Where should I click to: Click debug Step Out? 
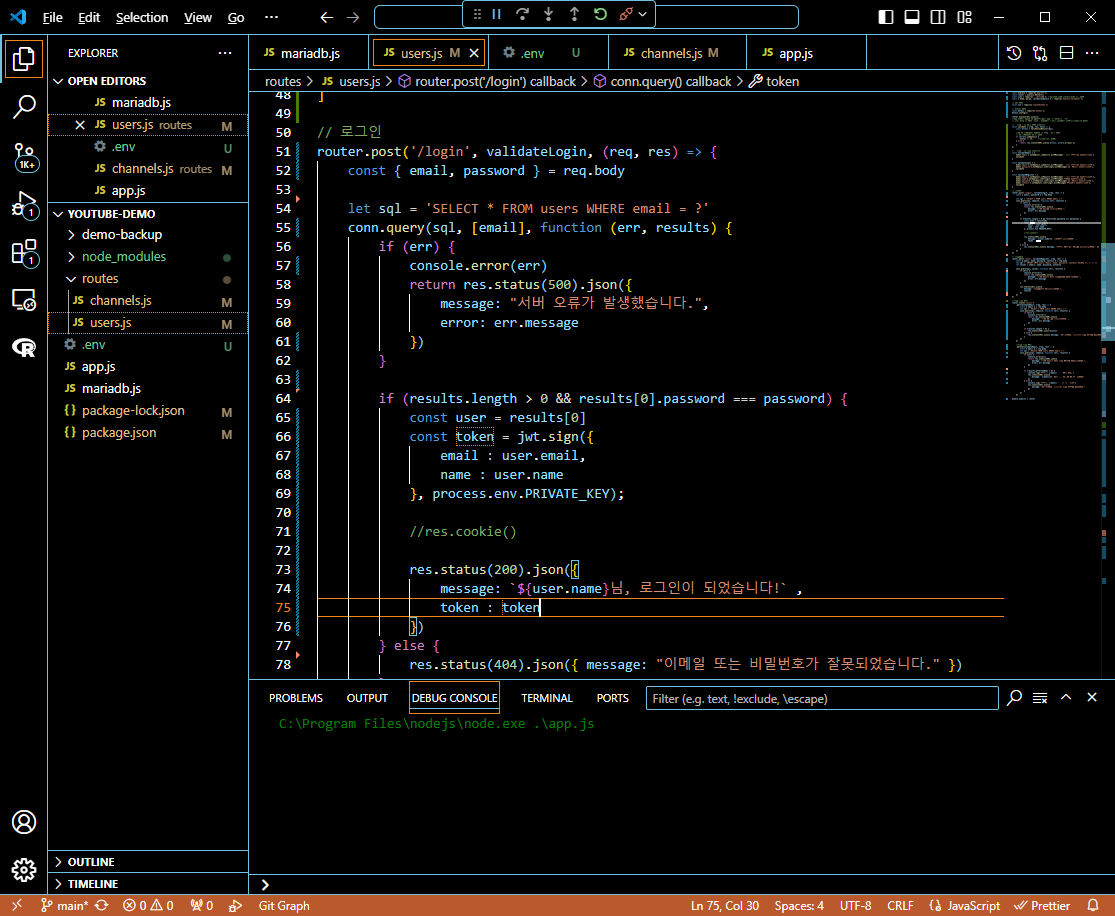pos(574,14)
